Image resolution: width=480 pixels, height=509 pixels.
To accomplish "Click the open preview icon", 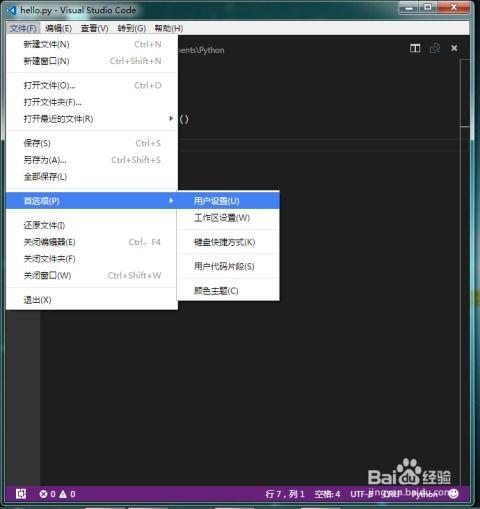I will pos(435,49).
